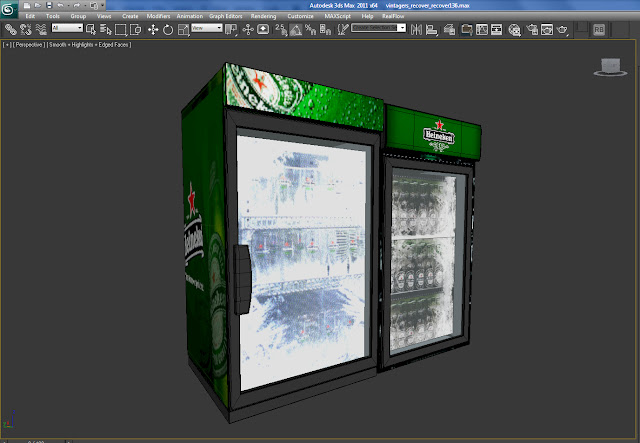Activate the Select and Move tool
Viewport: 640px width, 443px height.
153,29
